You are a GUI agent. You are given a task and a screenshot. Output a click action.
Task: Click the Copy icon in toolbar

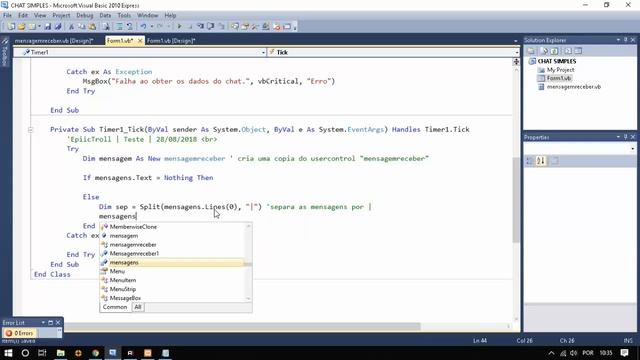click(x=82, y=27)
